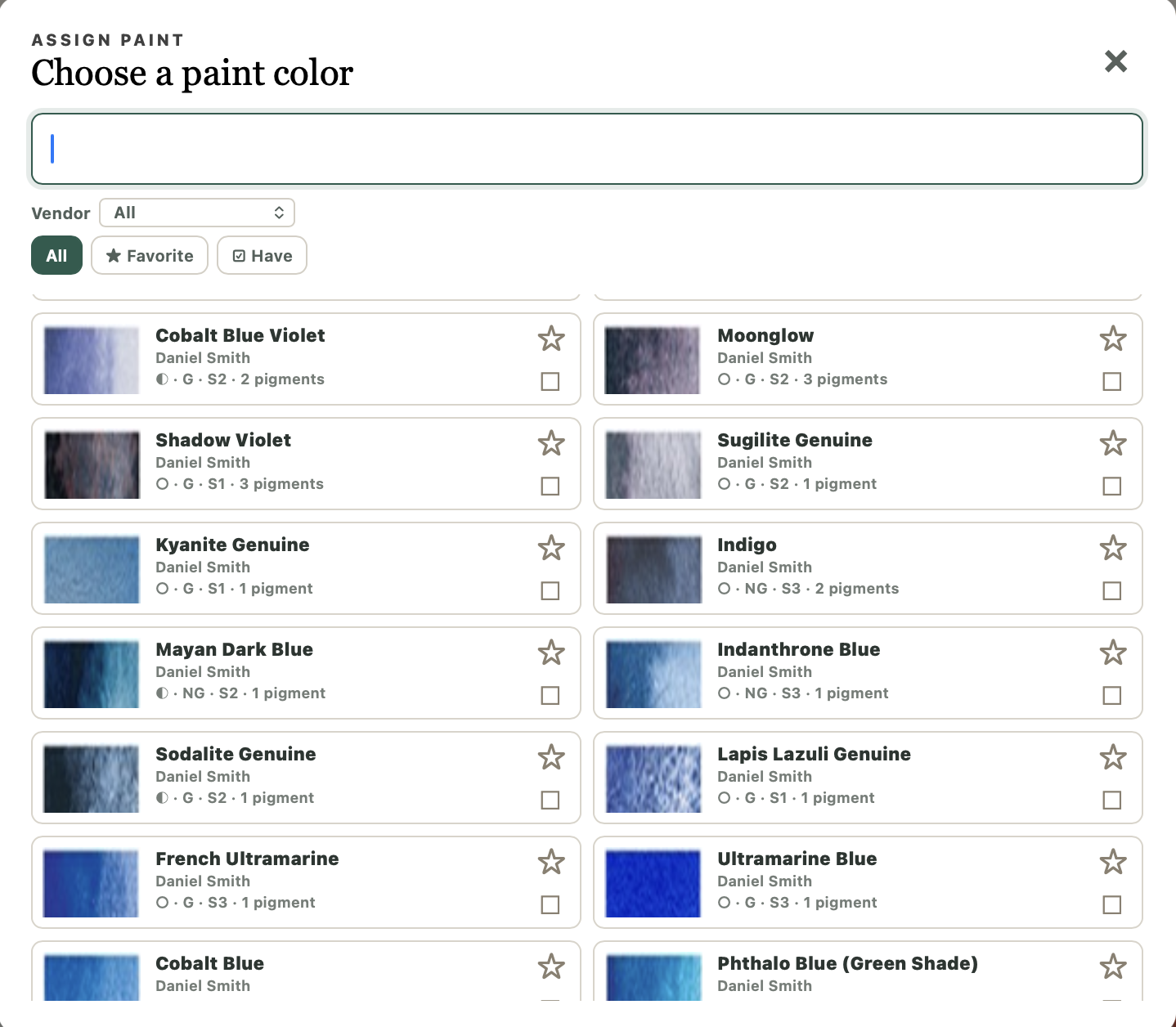Star the French Ultramarine paint
This screenshot has height=1027, width=1176.
point(551,862)
